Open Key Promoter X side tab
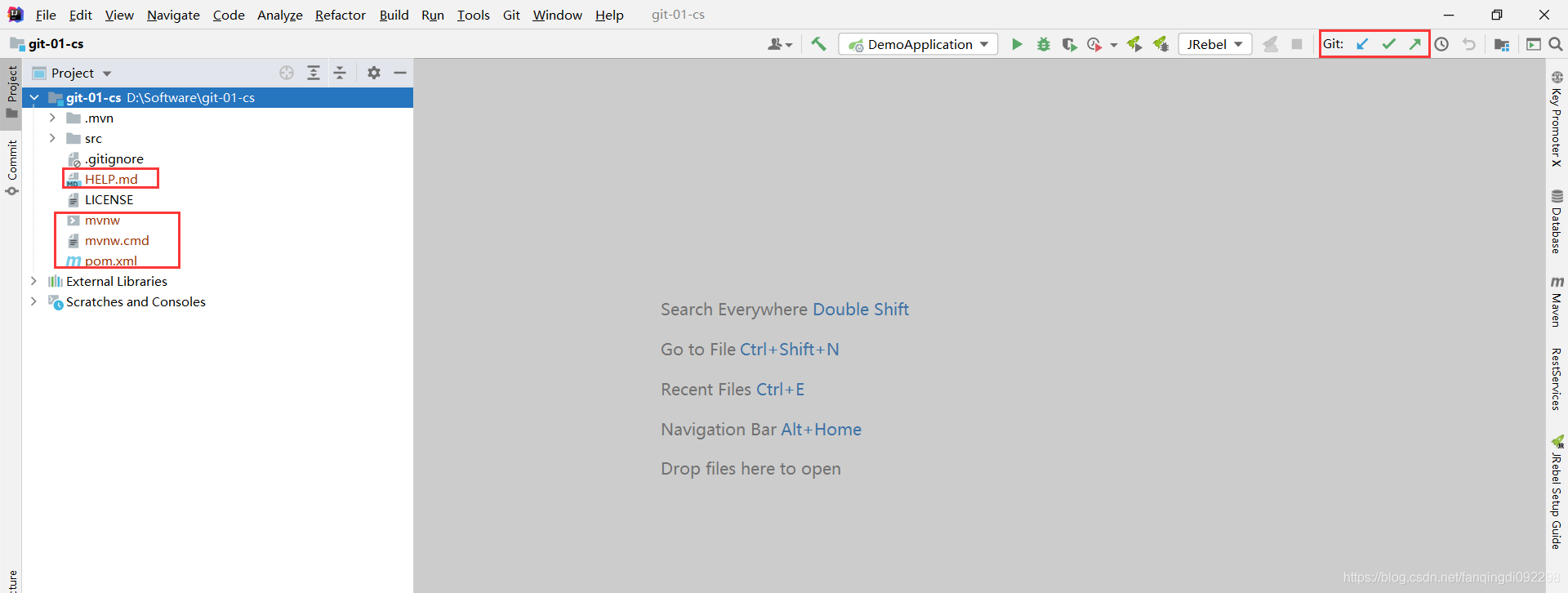Viewport: 1568px width, 593px height. (1557, 119)
